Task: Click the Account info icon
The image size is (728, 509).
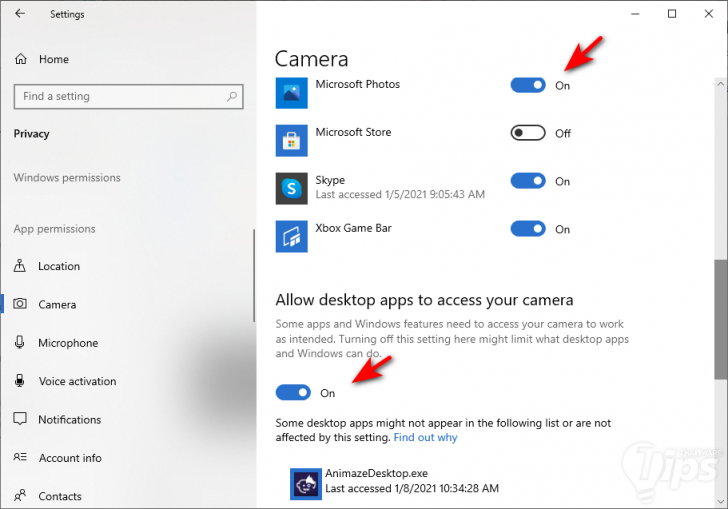Action: click(20, 457)
